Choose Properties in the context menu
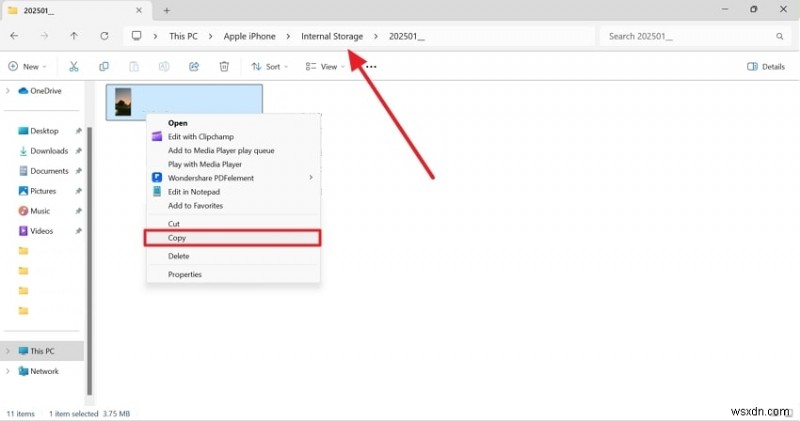Viewport: 800px width, 421px height. tap(233, 275)
